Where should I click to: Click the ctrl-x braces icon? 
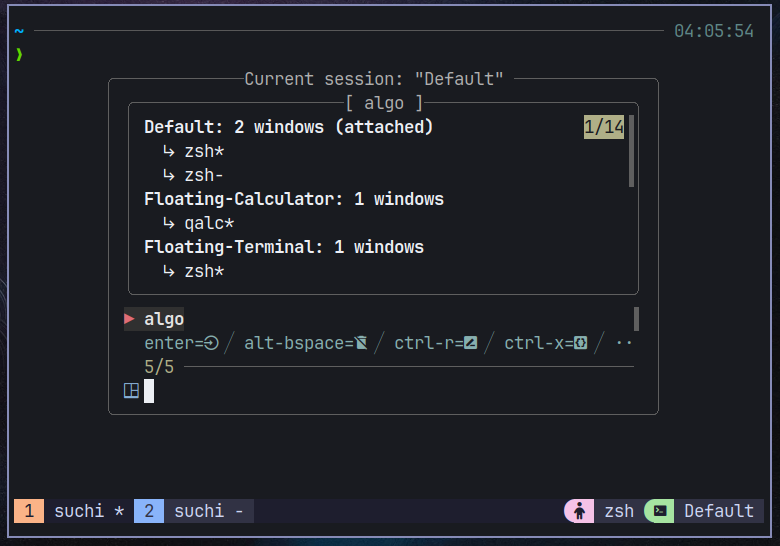click(x=581, y=343)
